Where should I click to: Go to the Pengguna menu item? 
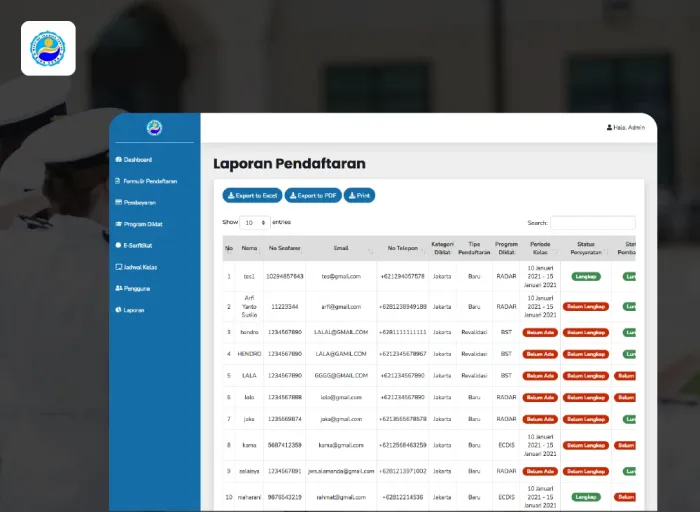133,288
